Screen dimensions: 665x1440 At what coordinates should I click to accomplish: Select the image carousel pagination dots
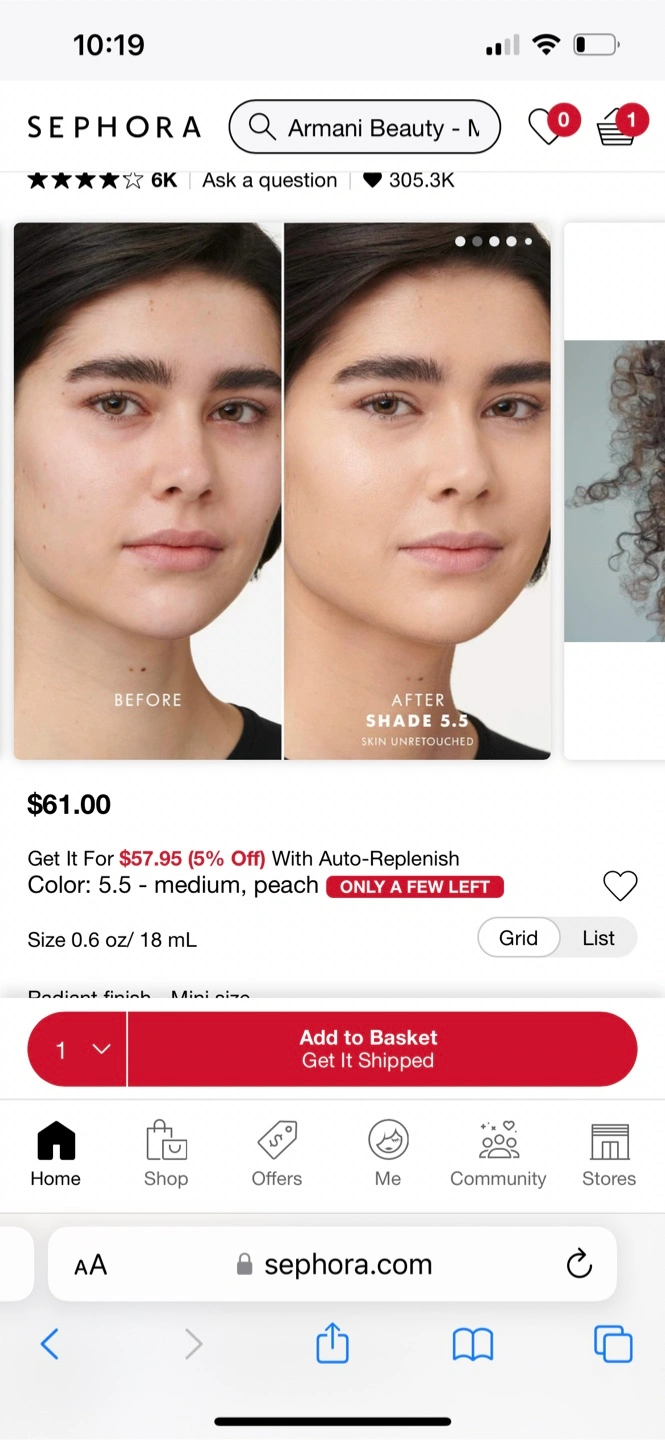click(494, 241)
